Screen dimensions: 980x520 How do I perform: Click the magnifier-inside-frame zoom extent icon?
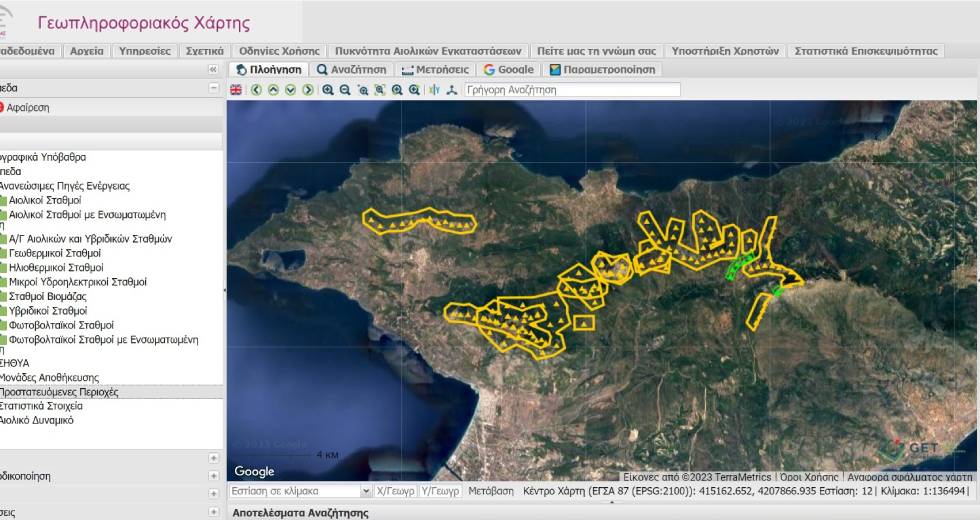[x=379, y=90]
